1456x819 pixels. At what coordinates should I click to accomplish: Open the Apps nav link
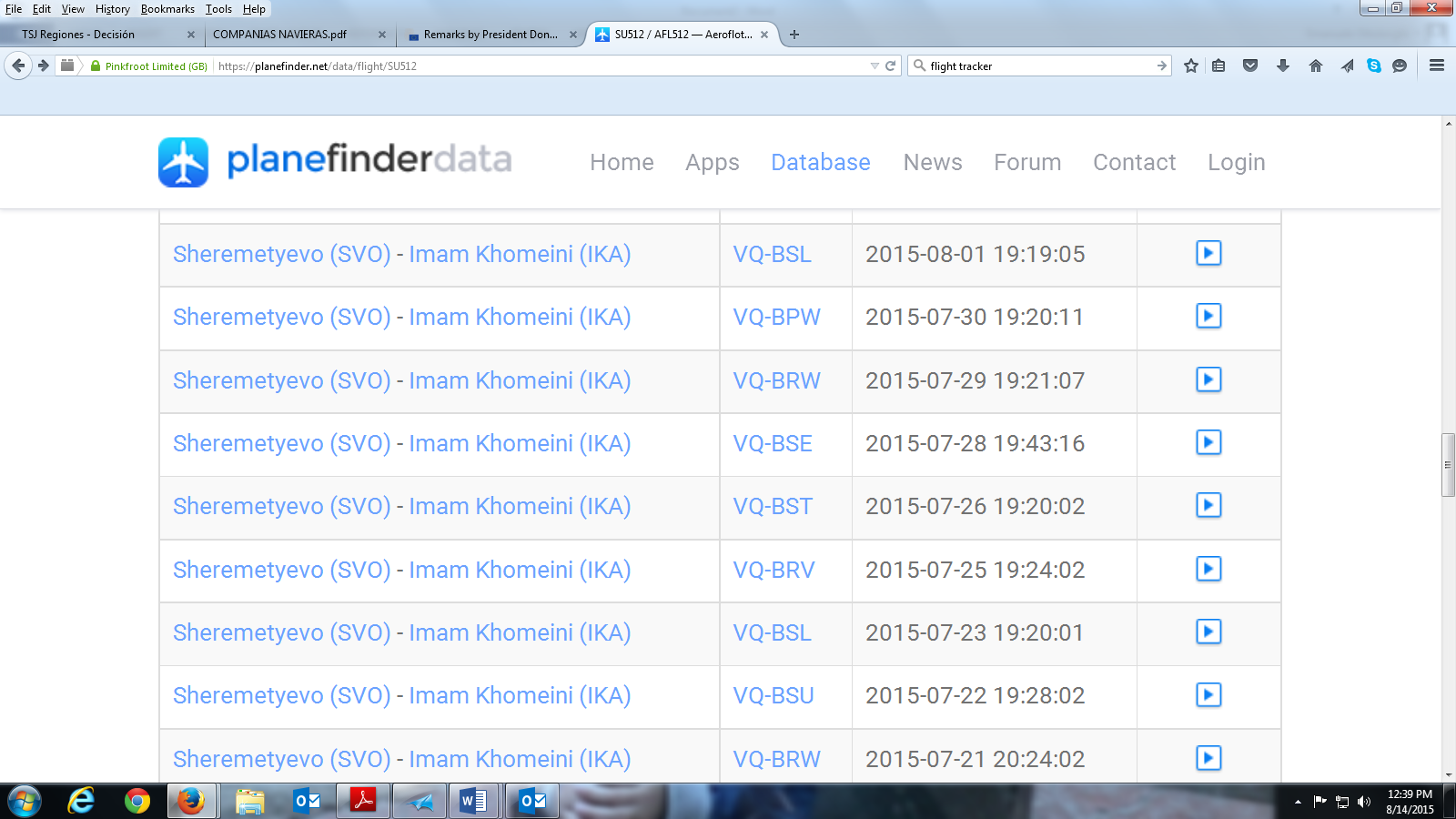(x=713, y=162)
